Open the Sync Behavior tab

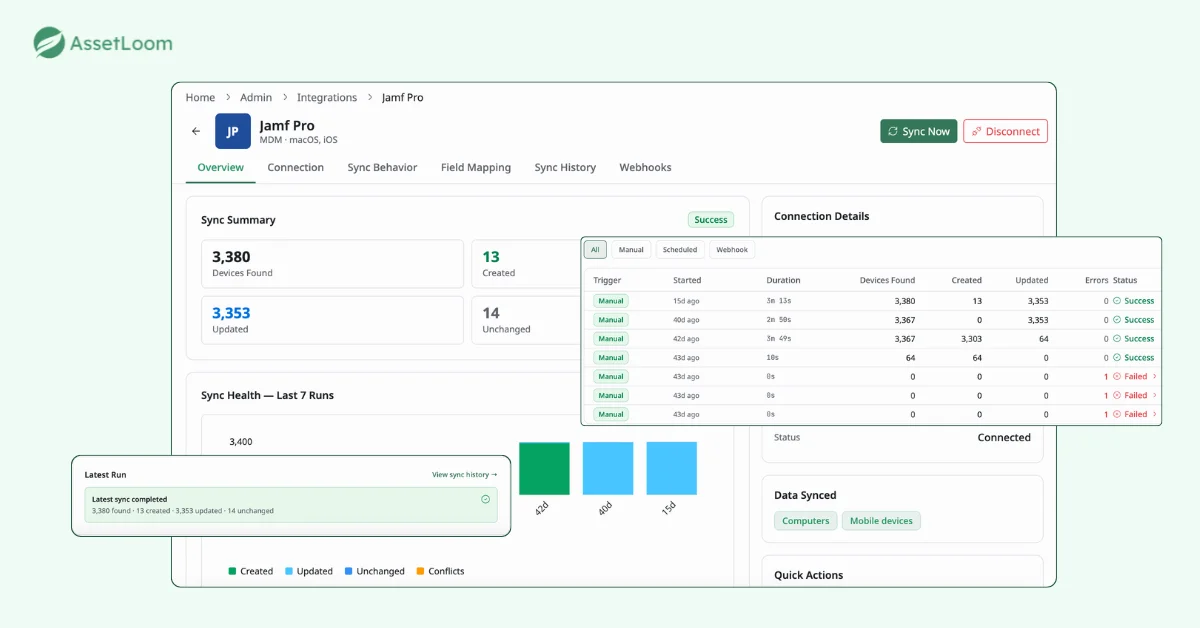(x=382, y=167)
